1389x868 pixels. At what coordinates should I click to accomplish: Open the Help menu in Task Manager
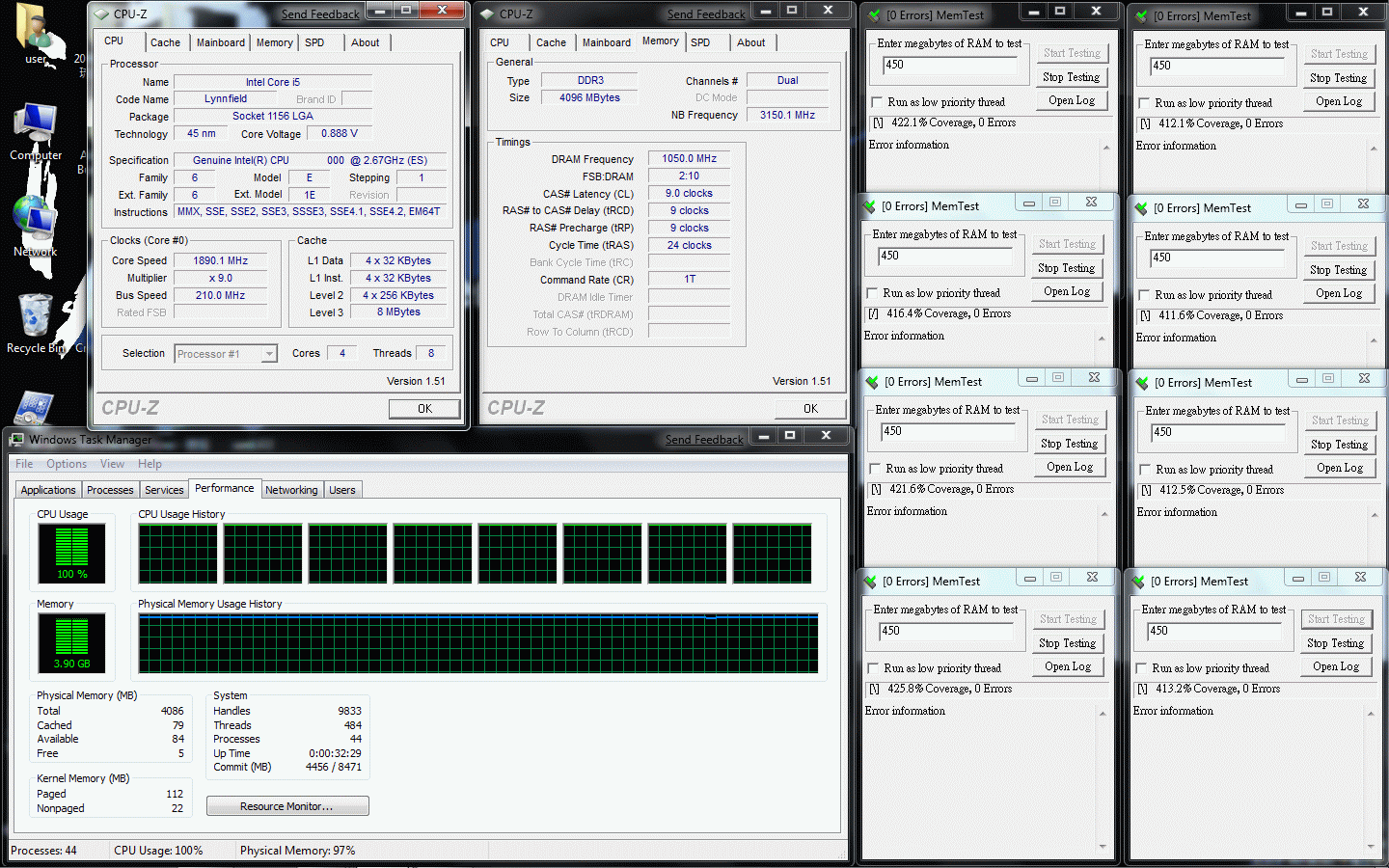pyautogui.click(x=150, y=464)
